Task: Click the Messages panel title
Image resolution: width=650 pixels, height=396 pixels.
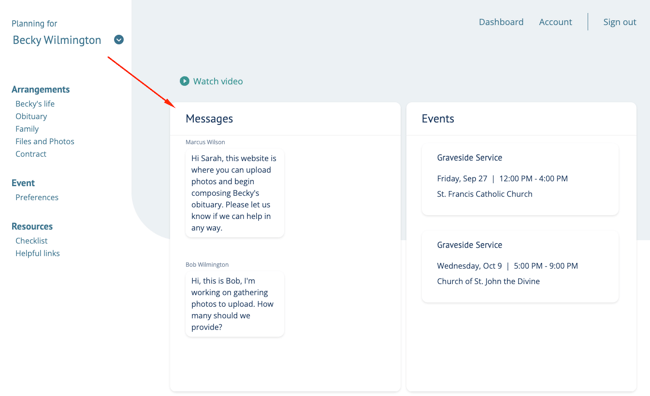Action: (209, 119)
